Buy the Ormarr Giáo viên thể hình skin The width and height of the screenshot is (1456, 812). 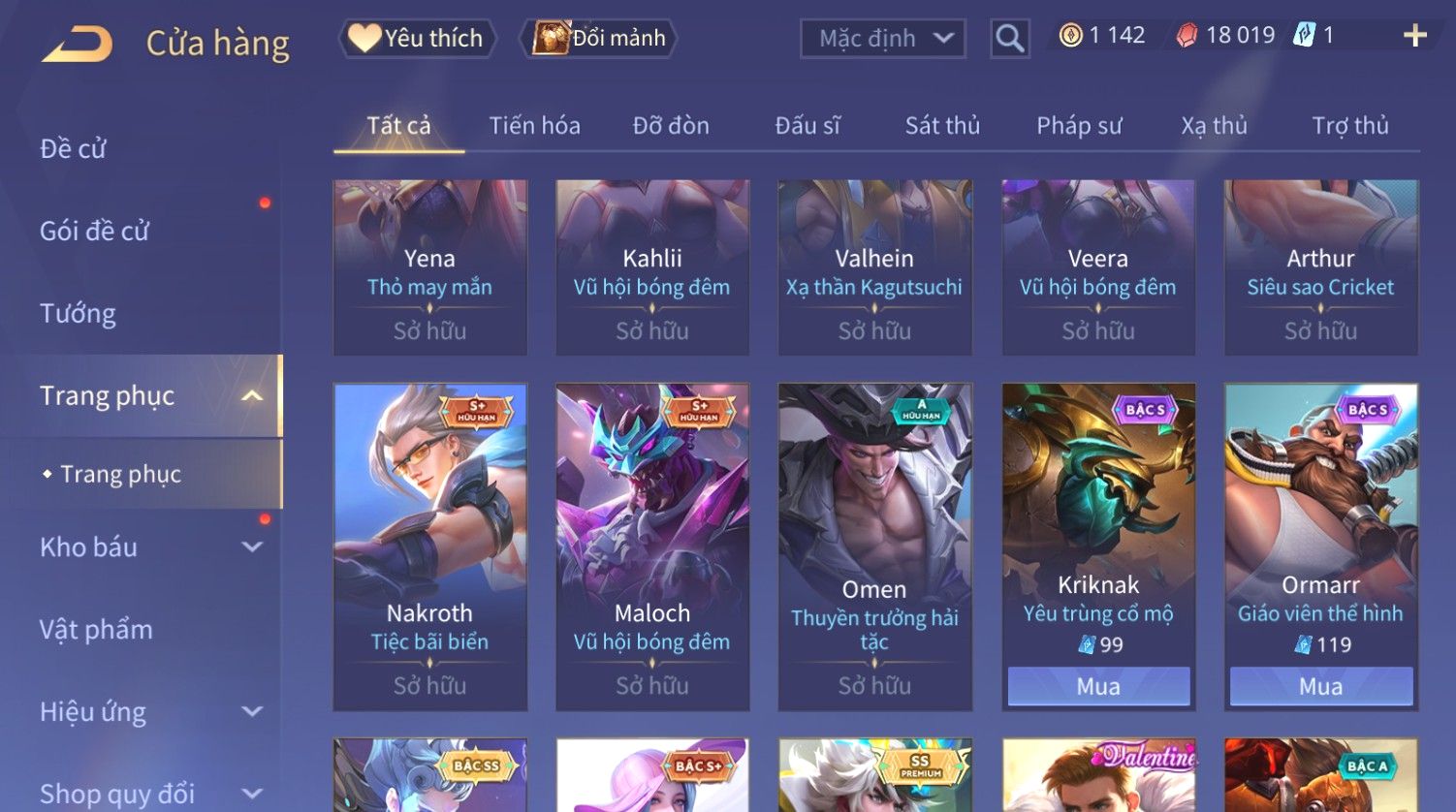pos(1321,686)
